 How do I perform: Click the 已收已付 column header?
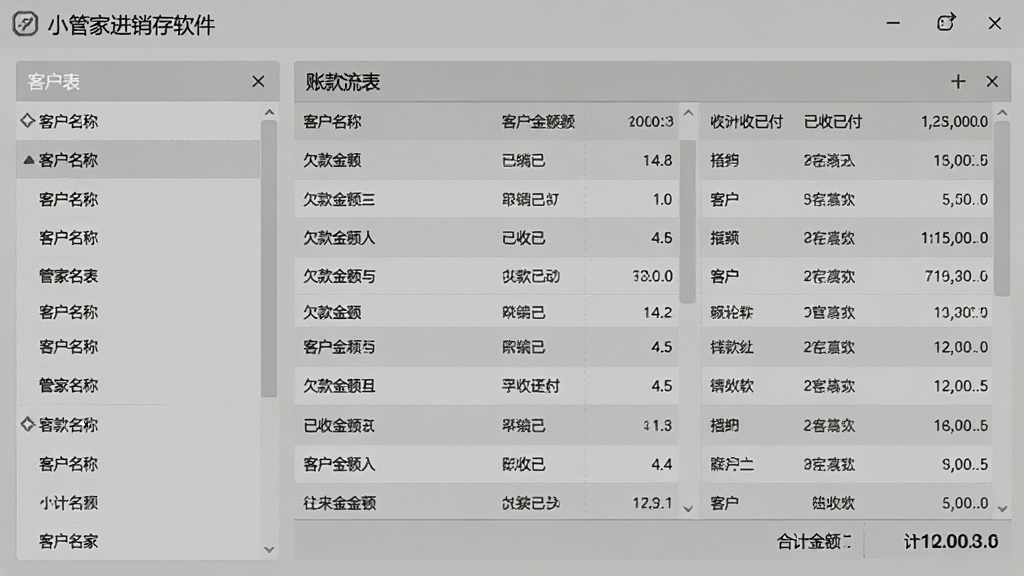[833, 121]
